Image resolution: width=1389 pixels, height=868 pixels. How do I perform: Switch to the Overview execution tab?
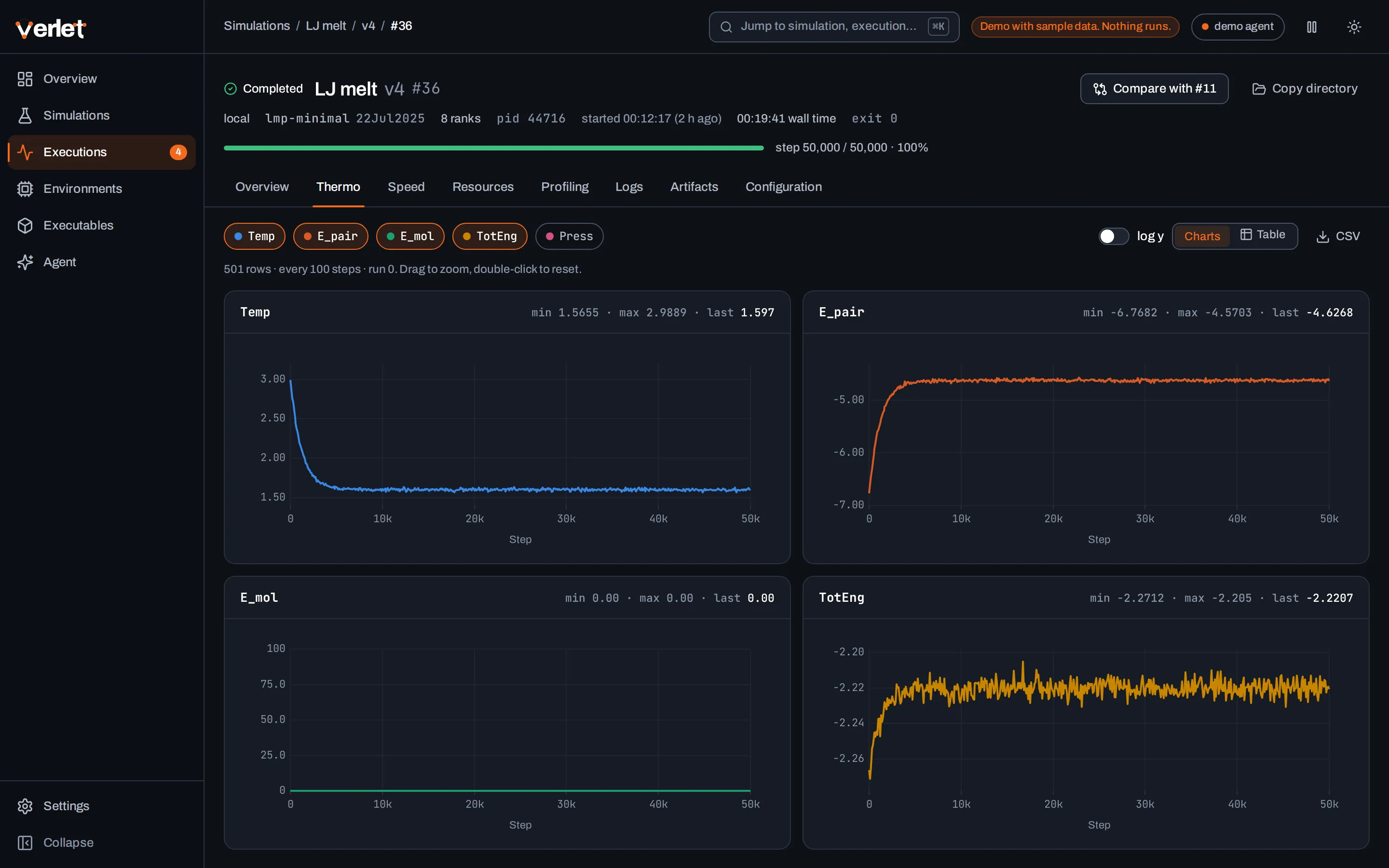click(262, 187)
